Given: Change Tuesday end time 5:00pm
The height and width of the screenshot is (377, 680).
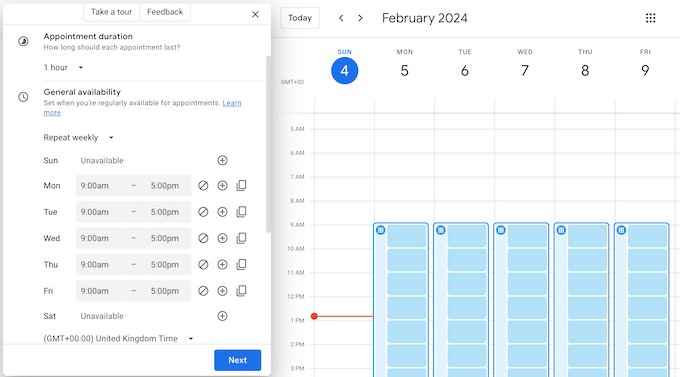Looking at the screenshot, I should [x=168, y=212].
